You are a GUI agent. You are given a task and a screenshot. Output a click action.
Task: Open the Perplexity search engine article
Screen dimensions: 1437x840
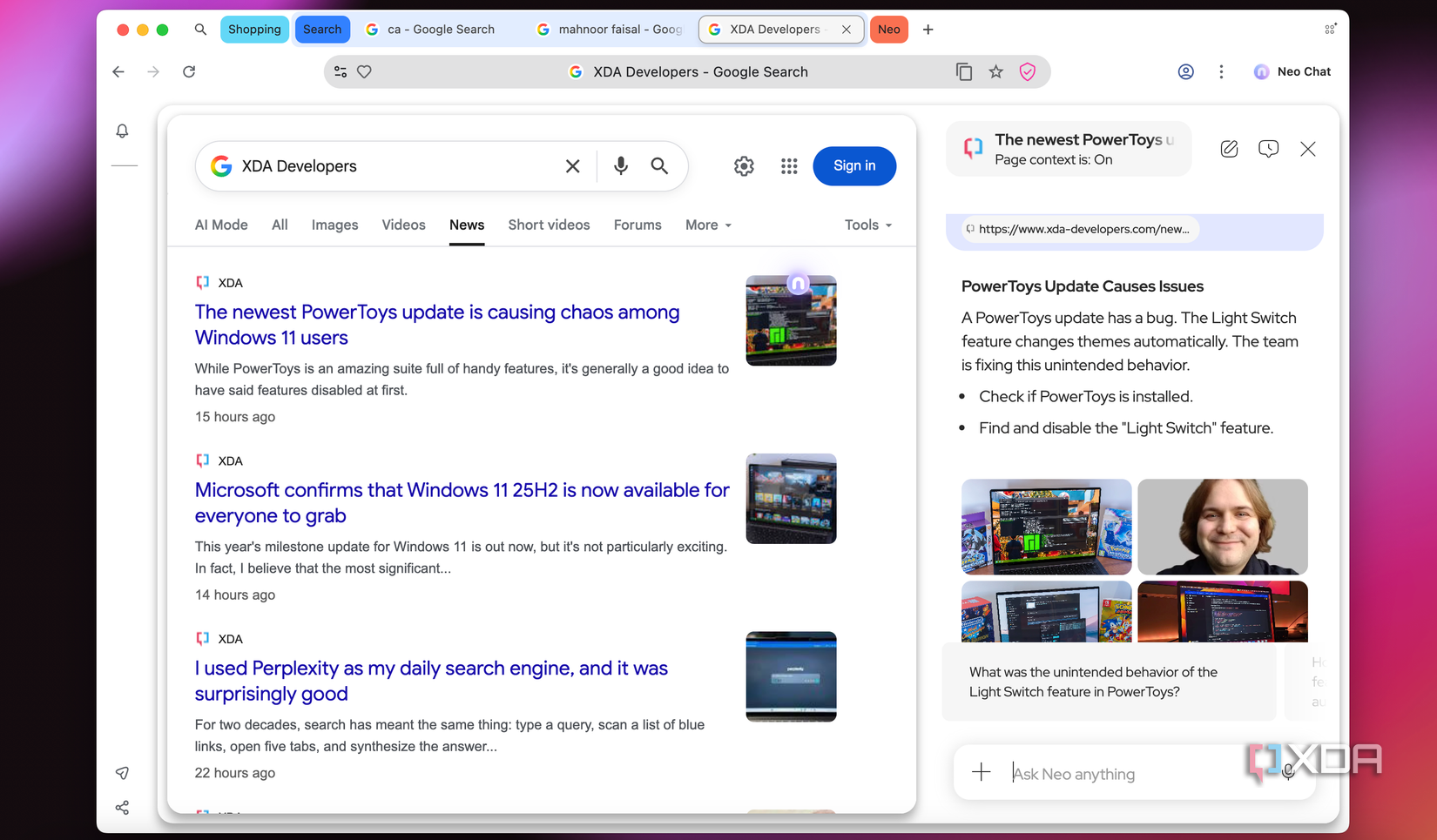point(431,681)
